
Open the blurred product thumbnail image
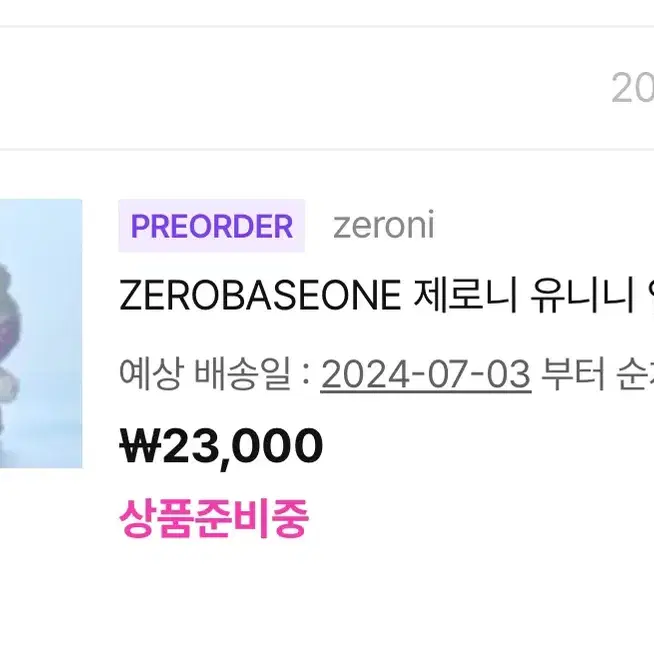41,333
